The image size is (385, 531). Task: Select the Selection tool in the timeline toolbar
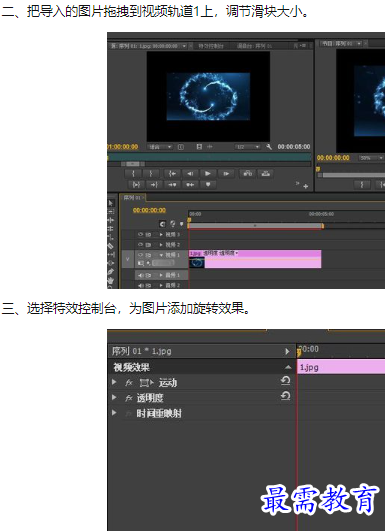tap(111, 203)
